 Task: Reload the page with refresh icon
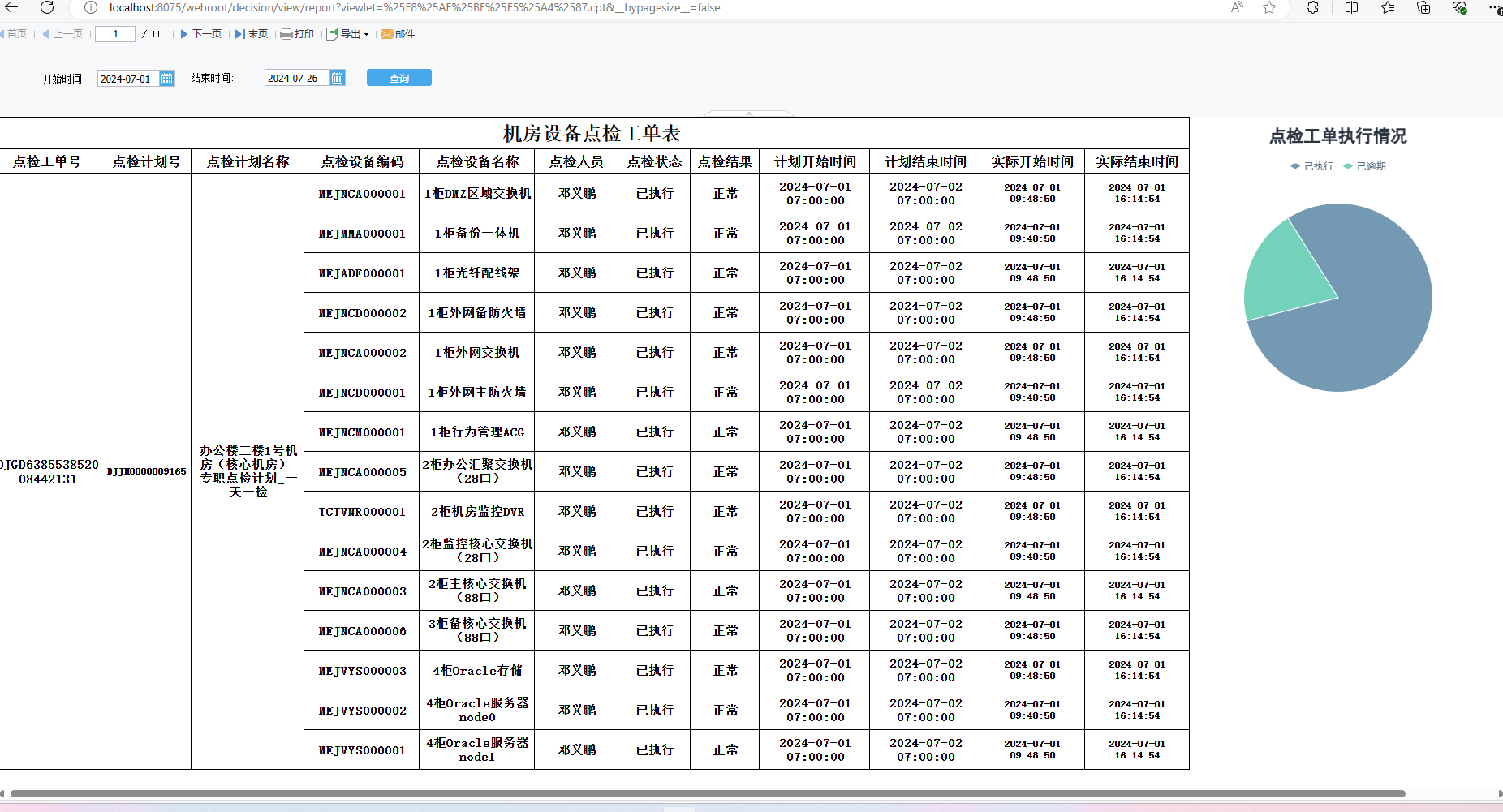tap(47, 7)
